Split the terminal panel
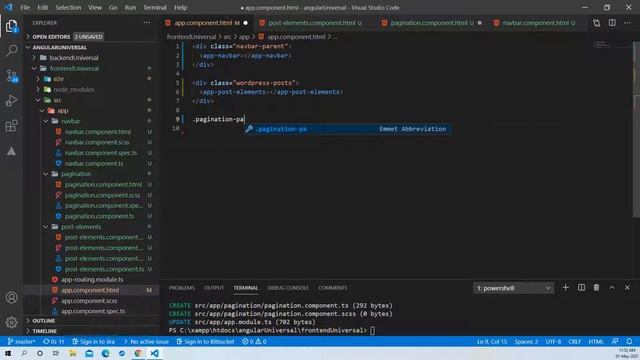Image resolution: width=640 pixels, height=360 pixels. click(581, 288)
